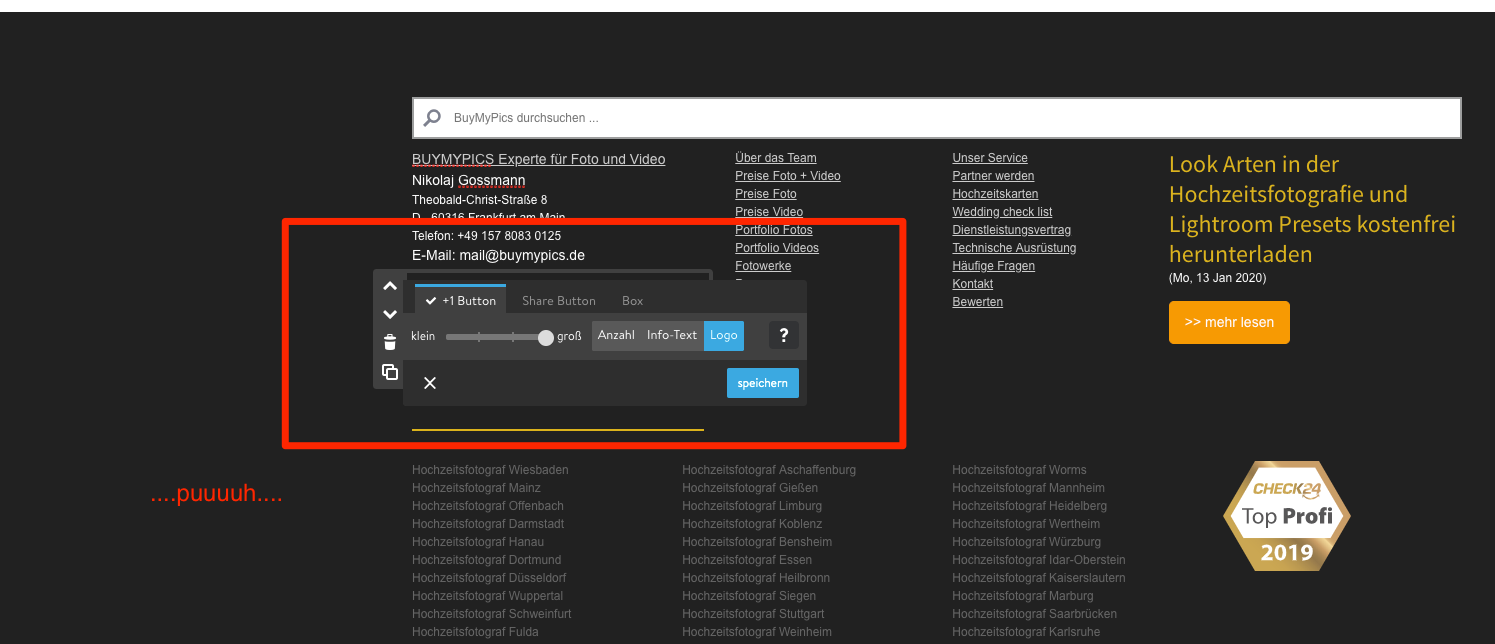Open Hochzeitsfotograf Offenbach link
Screen dimensions: 1495x644
[488, 506]
